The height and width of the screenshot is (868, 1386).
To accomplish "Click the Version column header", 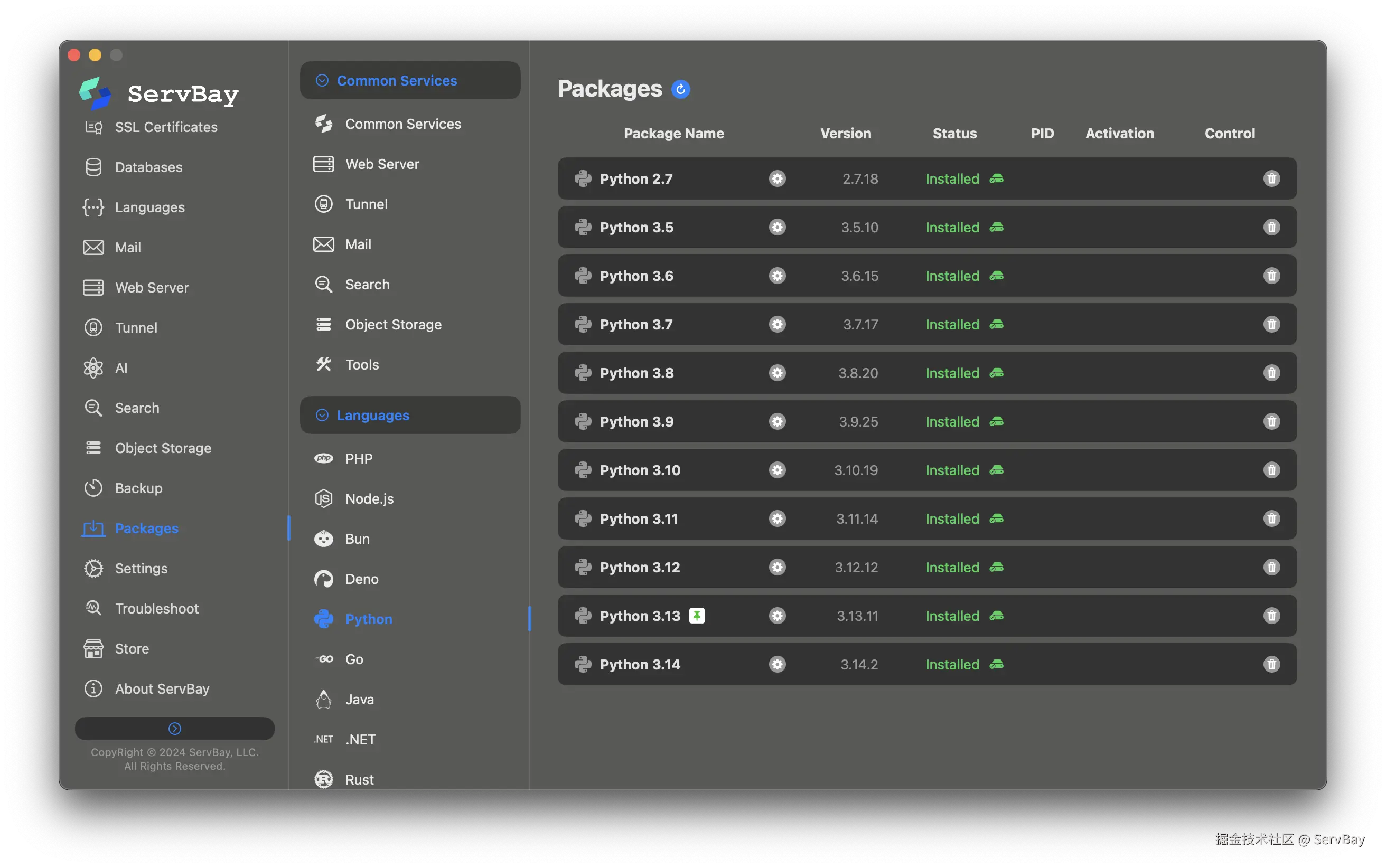I will tap(845, 133).
